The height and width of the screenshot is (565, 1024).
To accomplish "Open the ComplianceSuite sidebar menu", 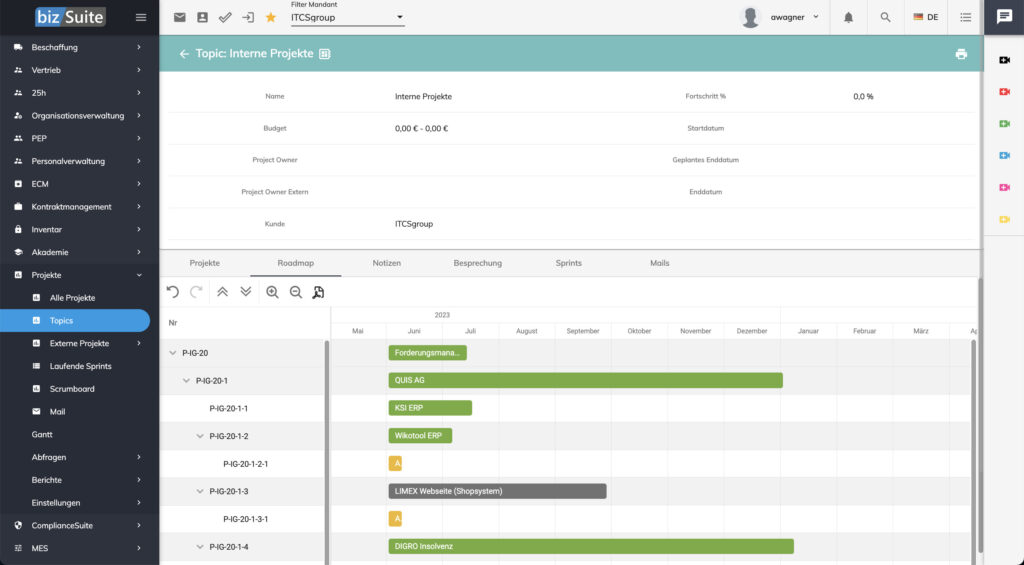I will point(79,526).
